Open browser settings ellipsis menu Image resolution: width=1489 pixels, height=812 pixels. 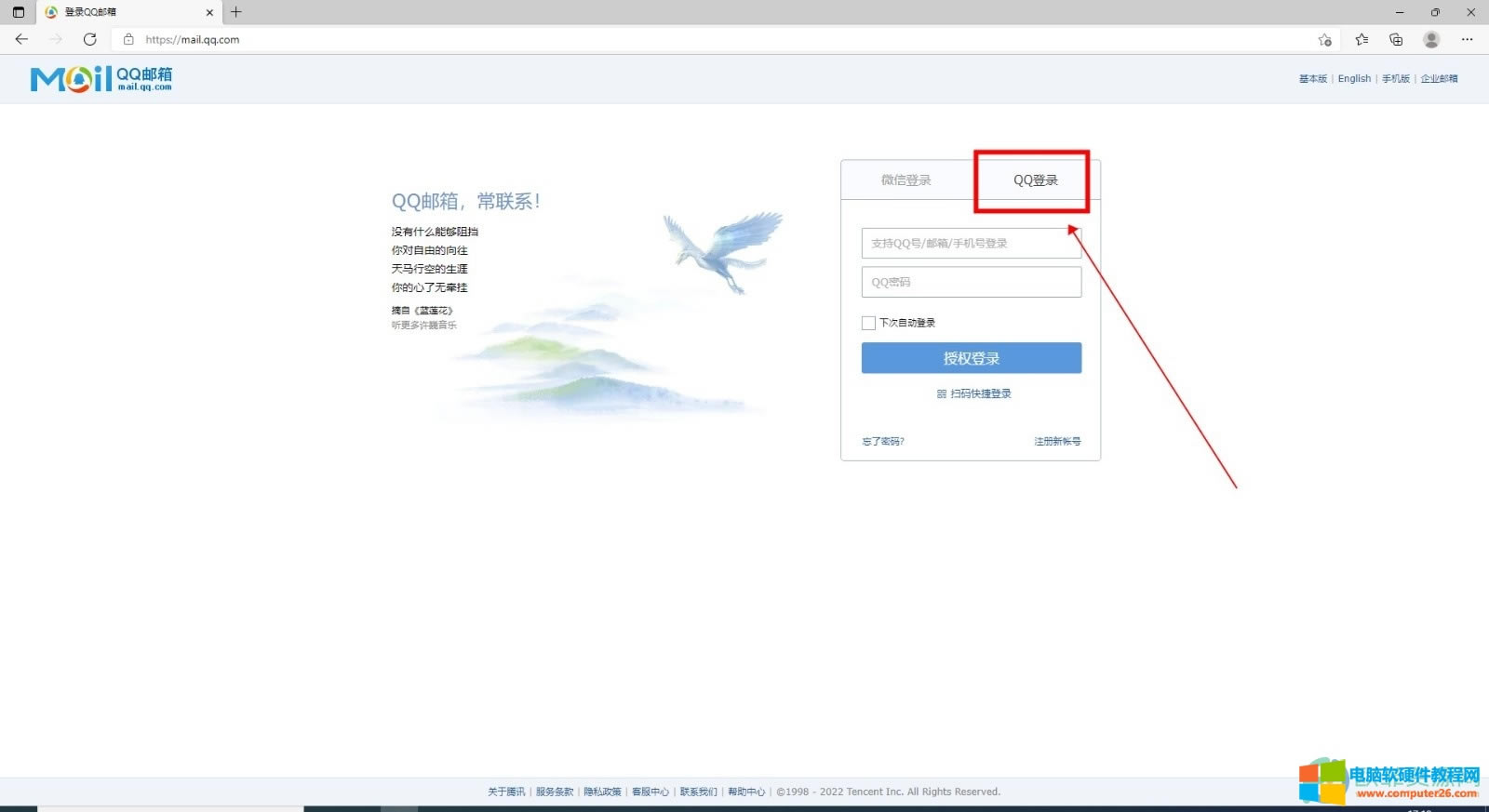click(1467, 39)
